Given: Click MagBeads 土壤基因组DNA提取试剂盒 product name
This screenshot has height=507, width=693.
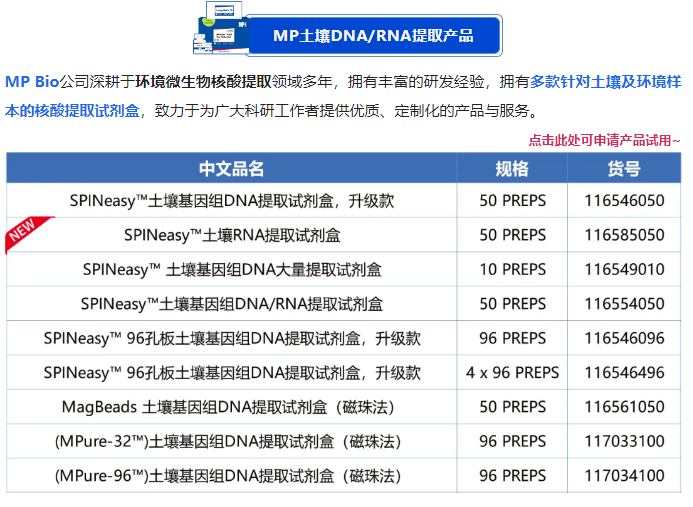Looking at the screenshot, I should (228, 407).
